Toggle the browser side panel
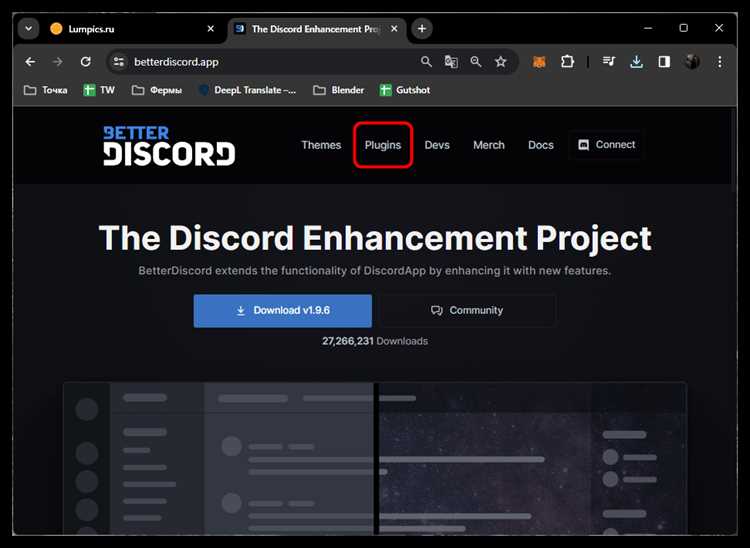Image resolution: width=750 pixels, height=548 pixels. tap(664, 62)
